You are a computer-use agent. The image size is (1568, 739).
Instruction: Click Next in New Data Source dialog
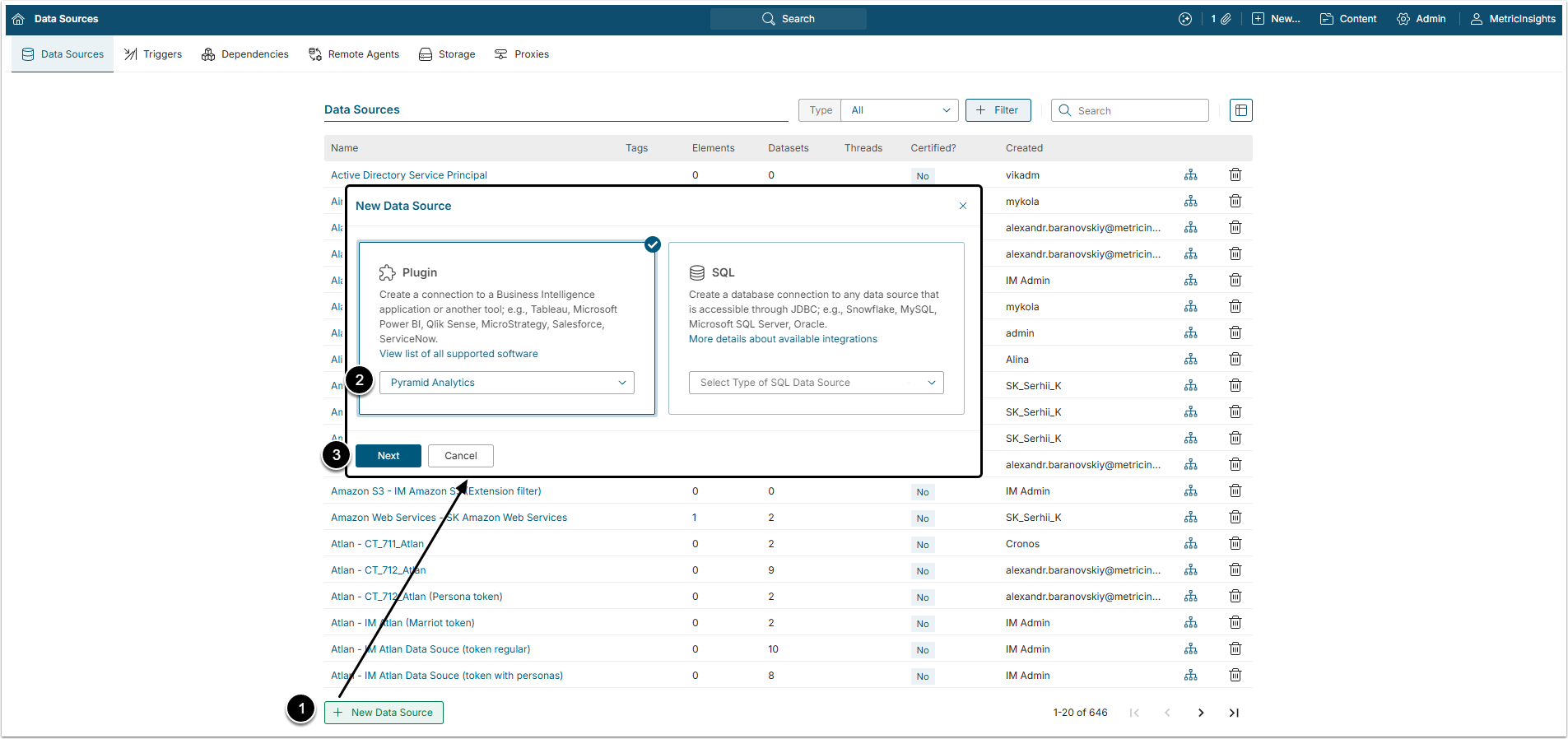click(x=388, y=456)
